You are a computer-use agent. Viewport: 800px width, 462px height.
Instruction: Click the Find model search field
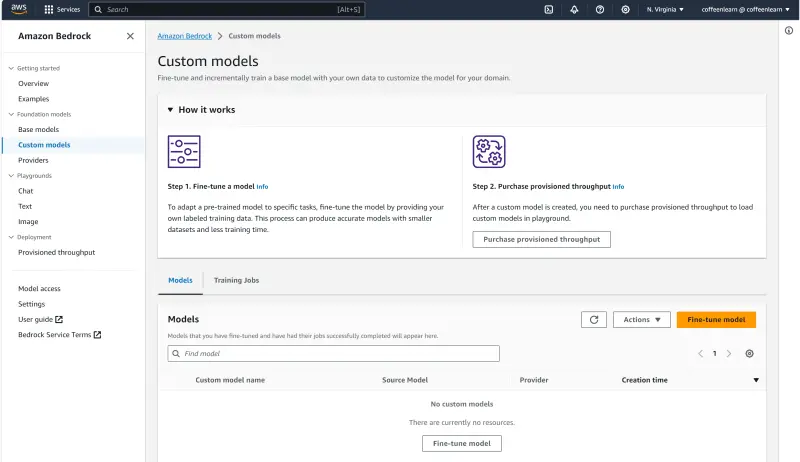334,354
